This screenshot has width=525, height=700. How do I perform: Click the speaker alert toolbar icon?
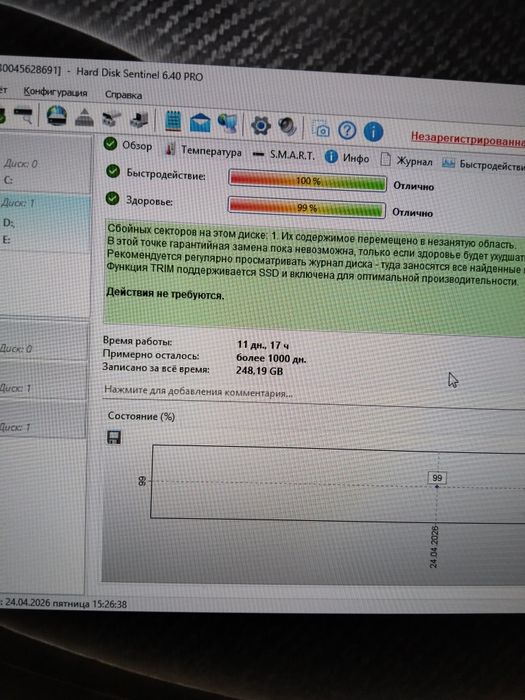coord(288,127)
